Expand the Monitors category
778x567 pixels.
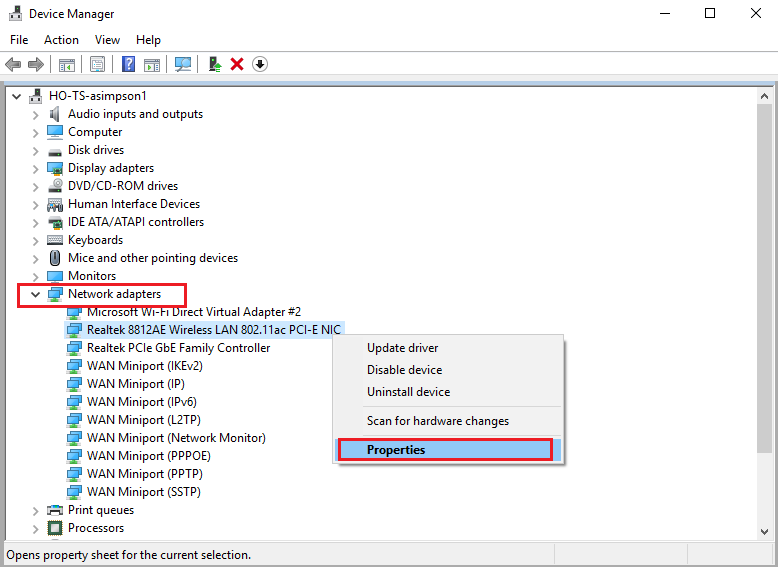[x=35, y=277]
